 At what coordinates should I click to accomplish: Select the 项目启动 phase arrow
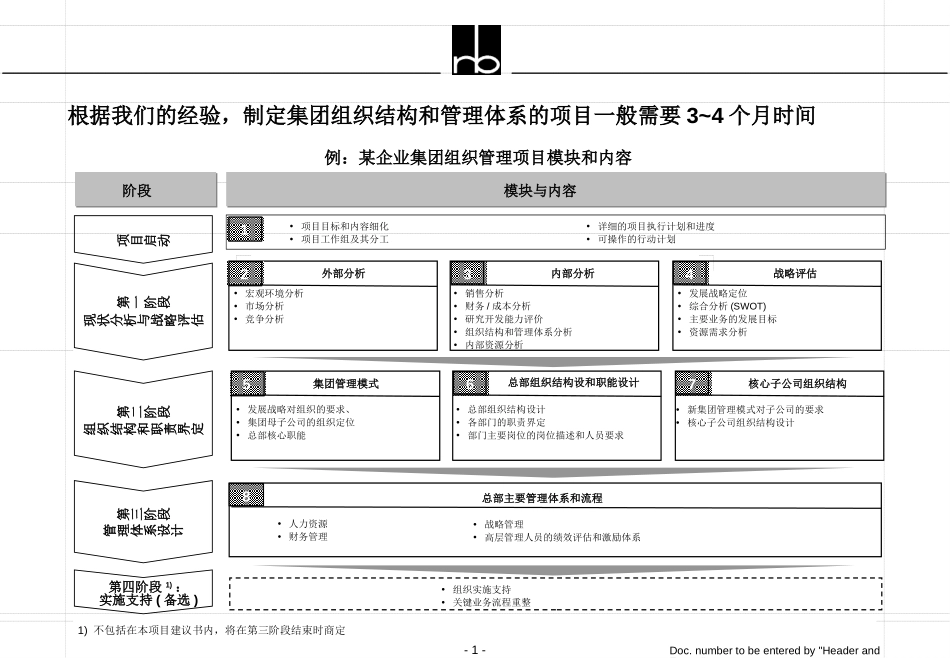coord(143,239)
